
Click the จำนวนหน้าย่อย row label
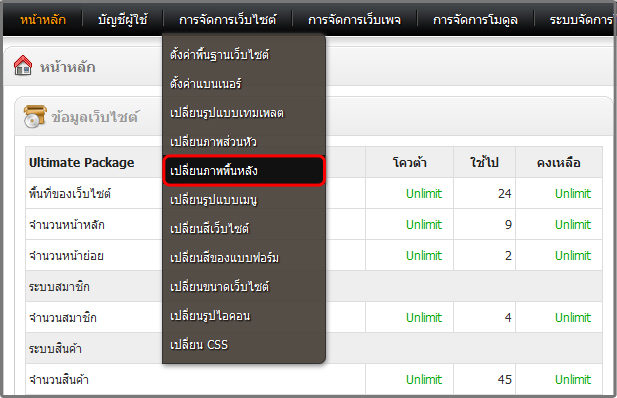(66, 255)
